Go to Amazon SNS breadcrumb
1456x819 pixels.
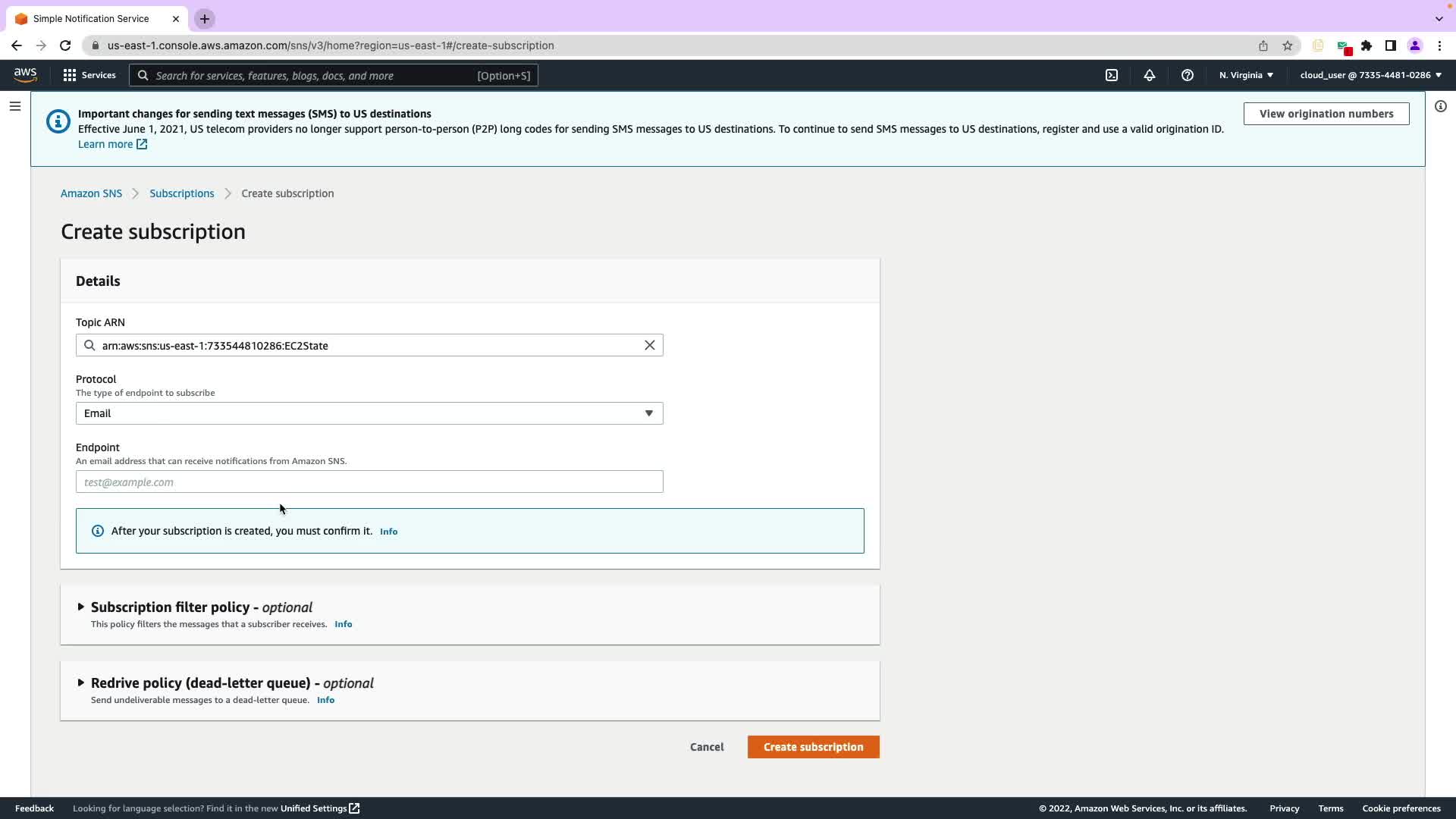(x=91, y=193)
